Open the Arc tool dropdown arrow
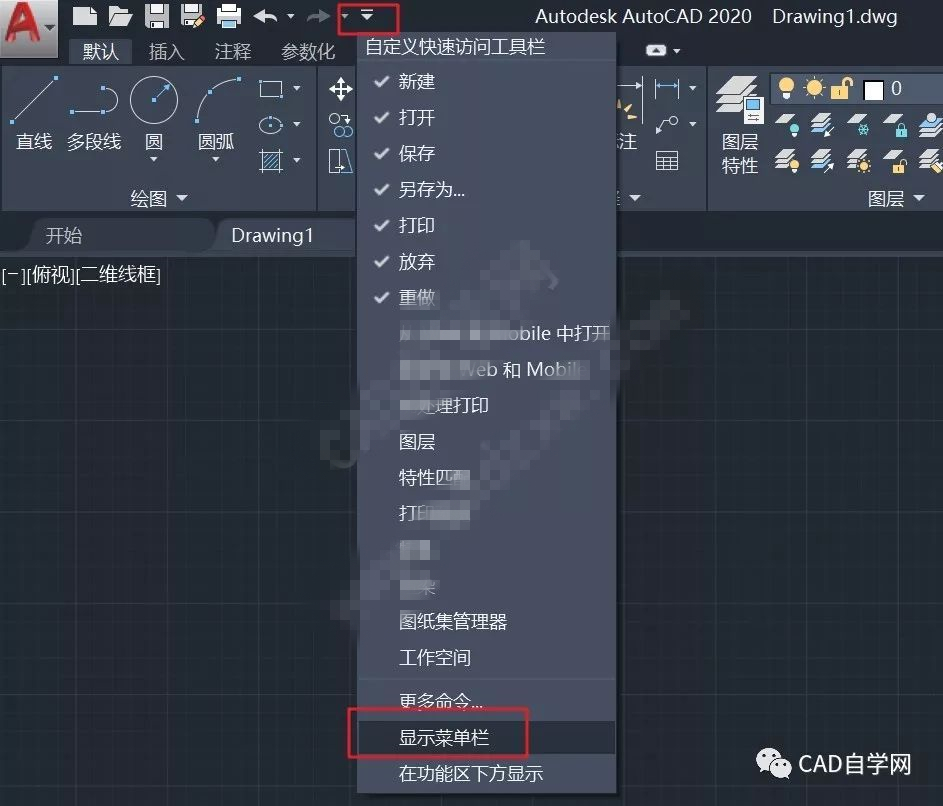 pos(216,159)
